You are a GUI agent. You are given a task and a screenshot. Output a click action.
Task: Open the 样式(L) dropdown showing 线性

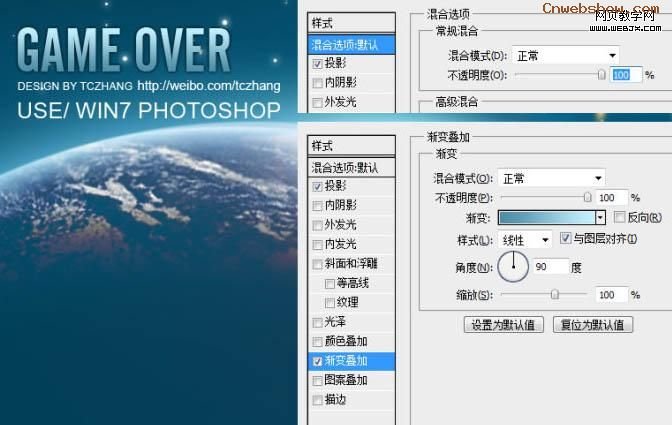525,240
